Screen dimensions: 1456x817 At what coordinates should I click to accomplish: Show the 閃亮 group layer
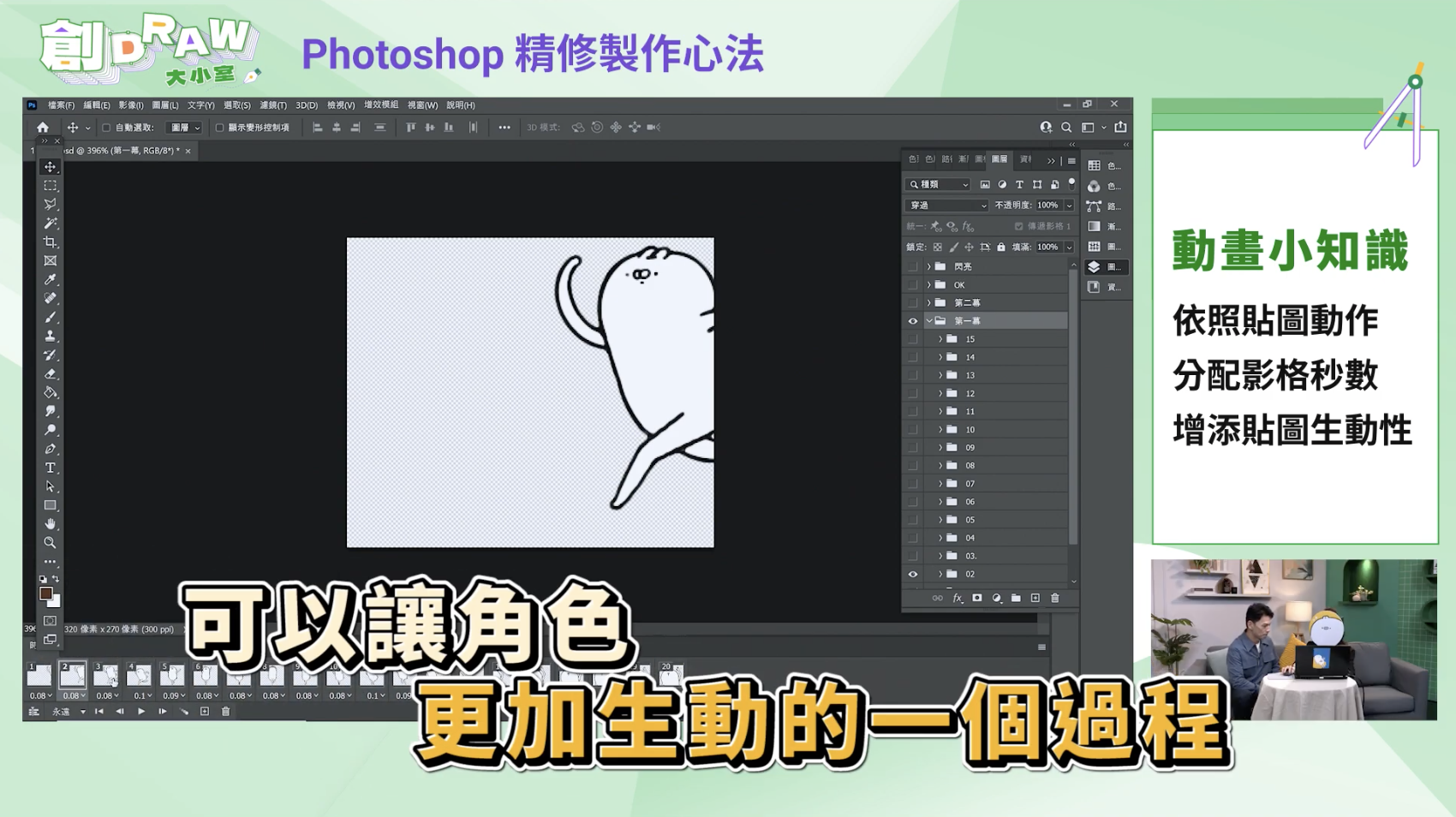[x=913, y=266]
